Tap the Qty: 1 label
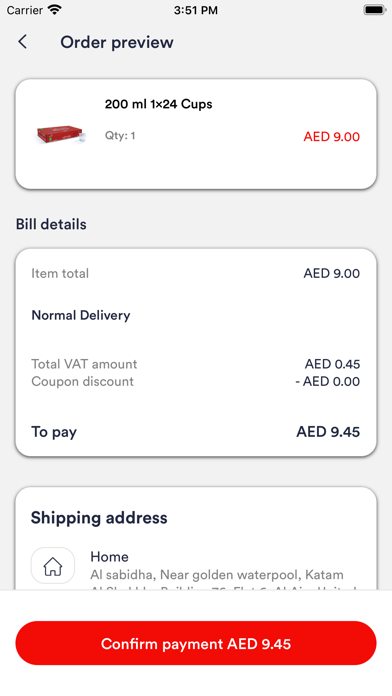The height and width of the screenshot is (696, 392). (120, 135)
